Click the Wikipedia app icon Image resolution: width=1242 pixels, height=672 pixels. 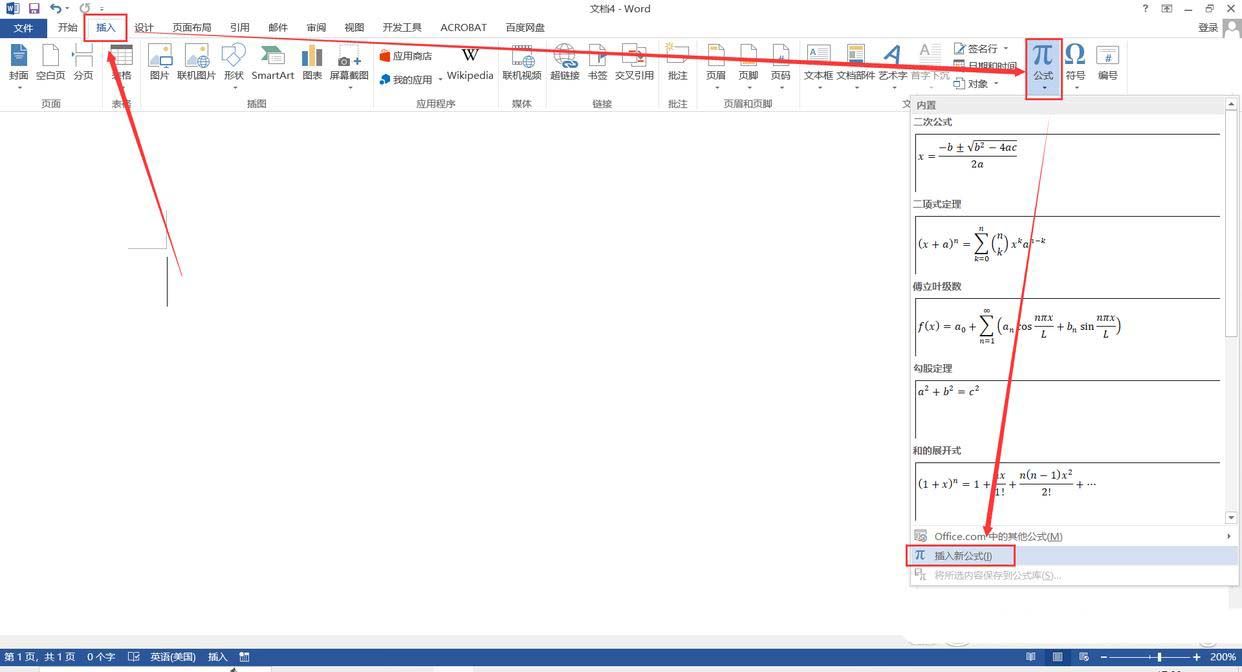tap(469, 62)
